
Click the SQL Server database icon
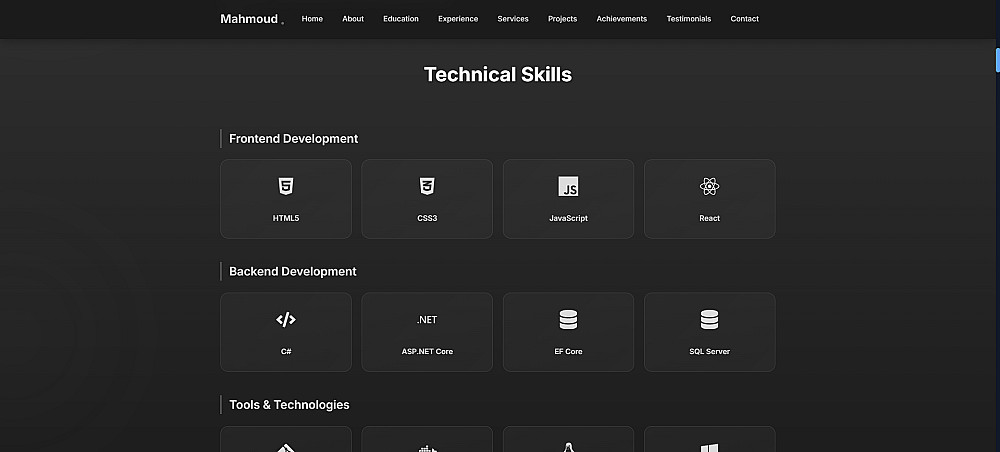pos(709,320)
